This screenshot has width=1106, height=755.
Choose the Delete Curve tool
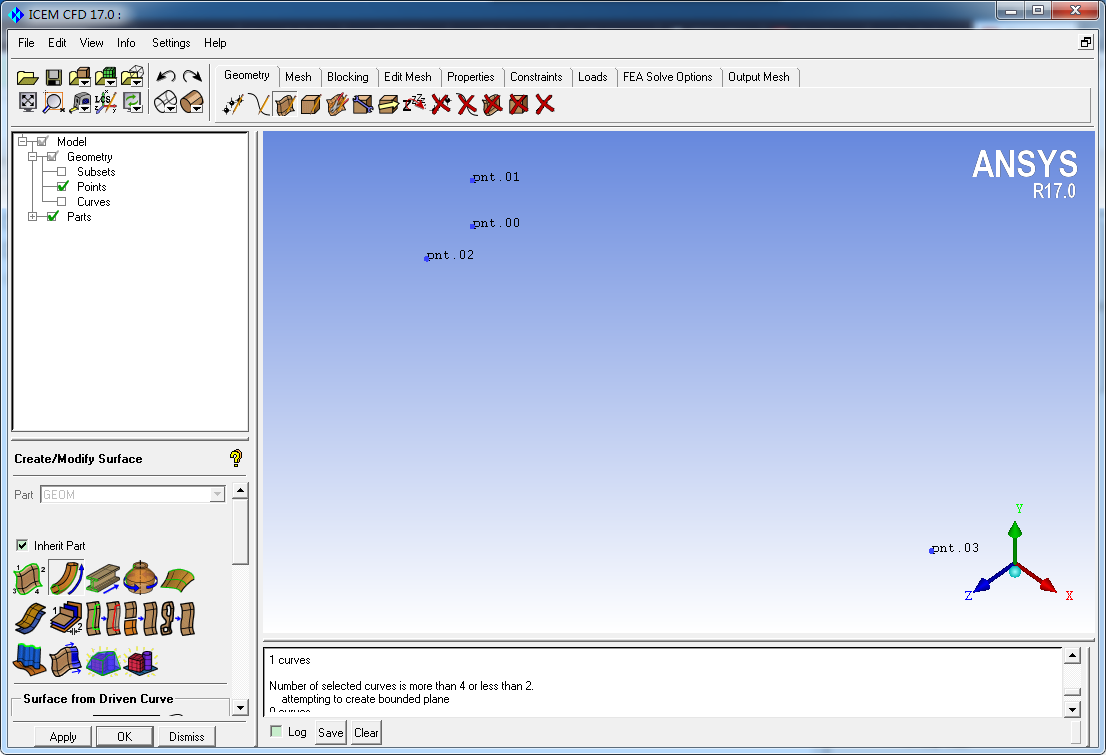466,105
